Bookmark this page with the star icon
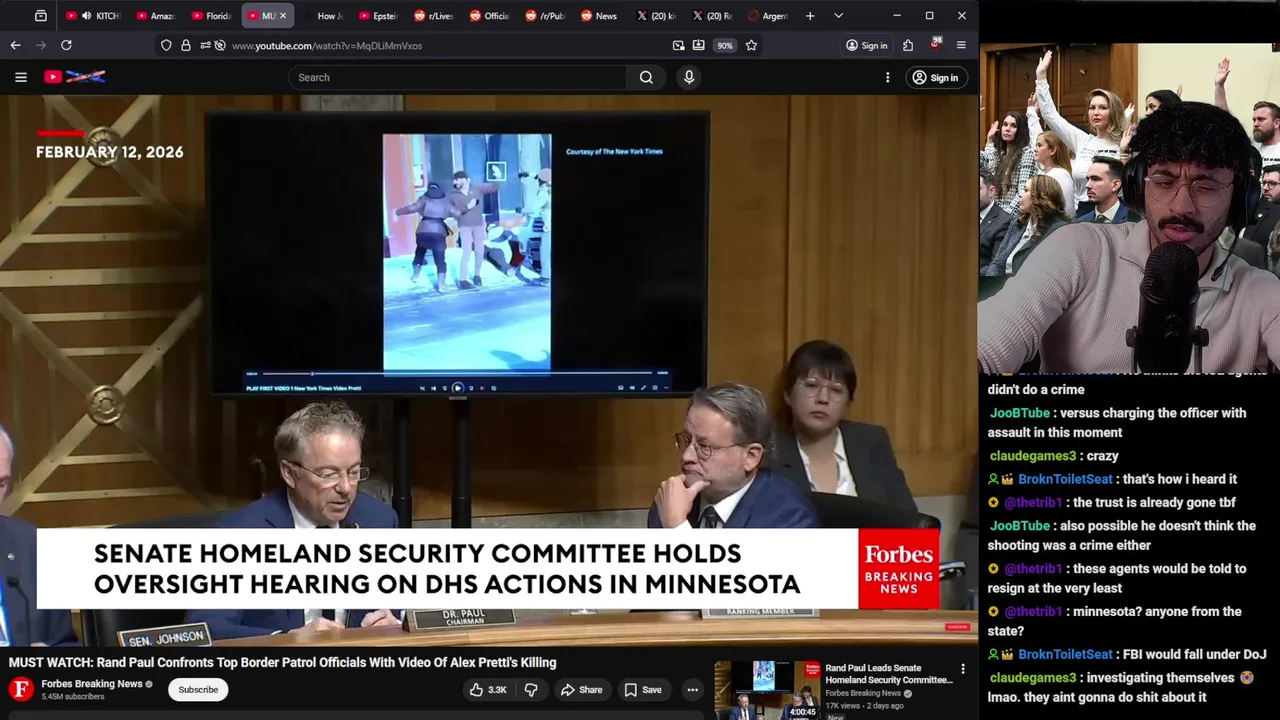 click(751, 45)
